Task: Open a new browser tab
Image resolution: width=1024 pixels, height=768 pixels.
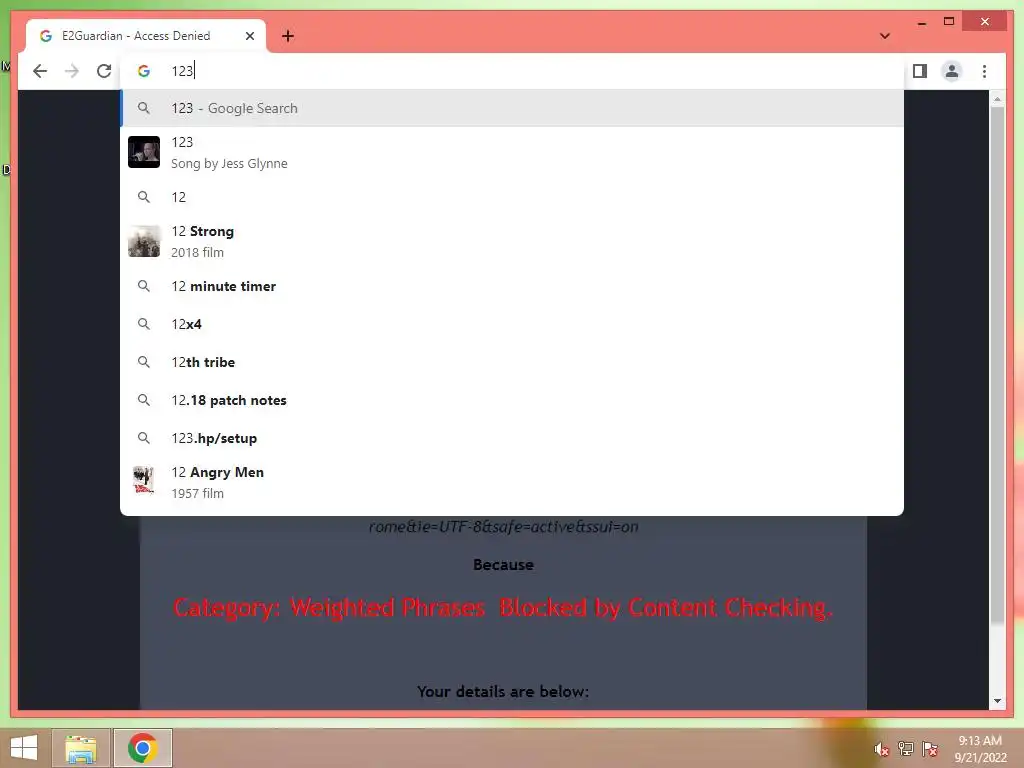Action: click(288, 36)
